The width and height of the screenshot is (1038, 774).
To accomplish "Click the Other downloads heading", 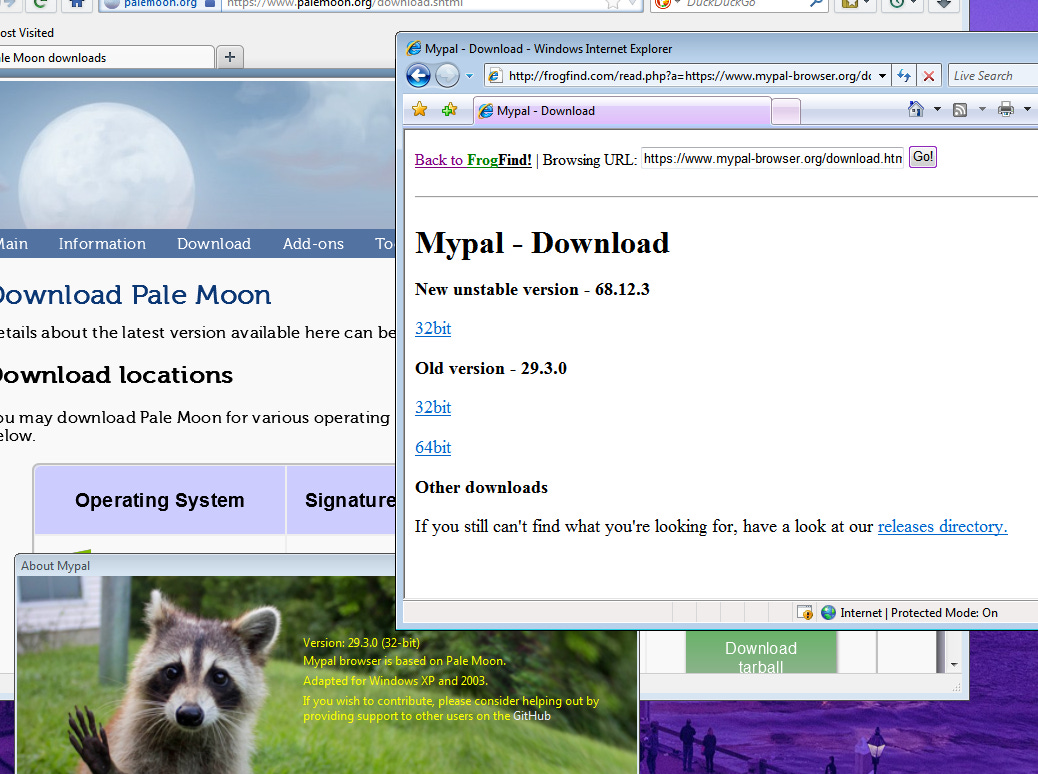I will click(x=481, y=487).
